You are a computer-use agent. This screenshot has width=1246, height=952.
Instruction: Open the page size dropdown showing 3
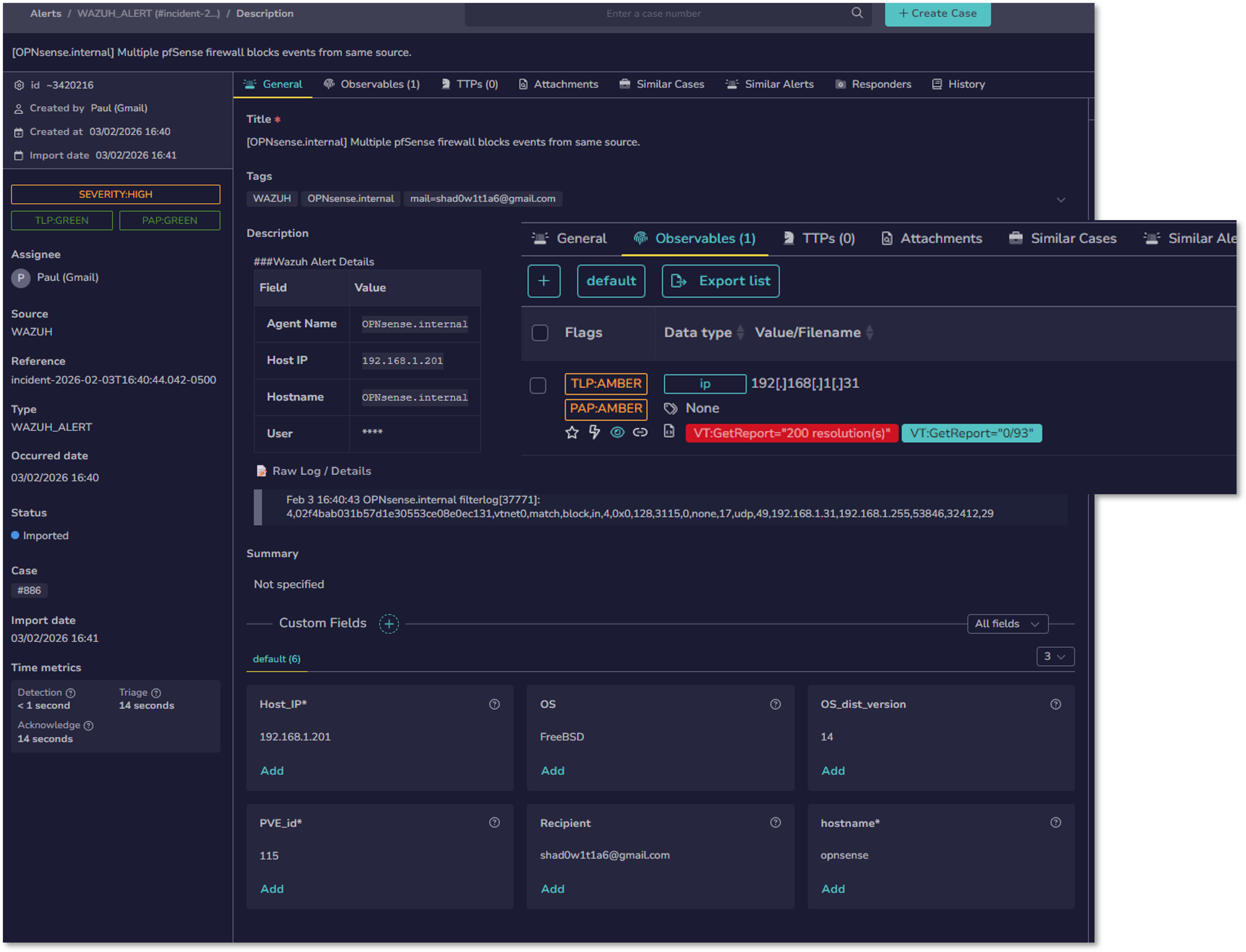pos(1055,656)
